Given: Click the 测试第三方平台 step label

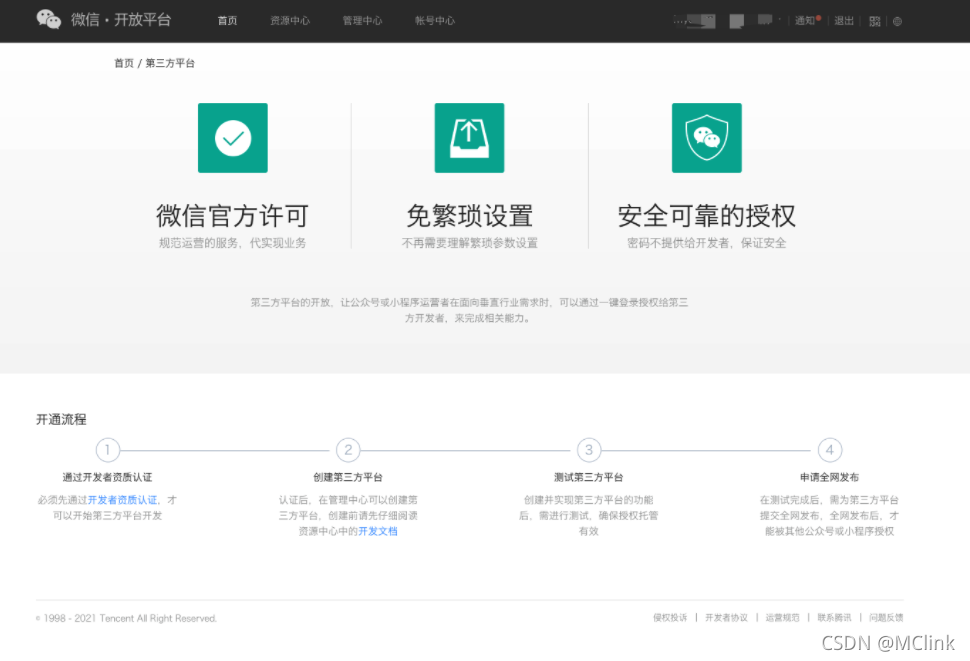Looking at the screenshot, I should tap(589, 477).
